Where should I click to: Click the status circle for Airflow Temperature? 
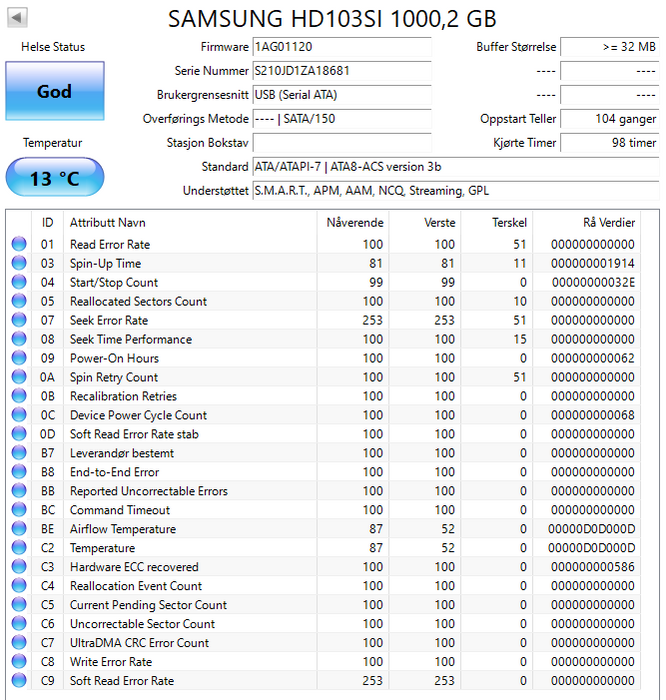pos(19,529)
